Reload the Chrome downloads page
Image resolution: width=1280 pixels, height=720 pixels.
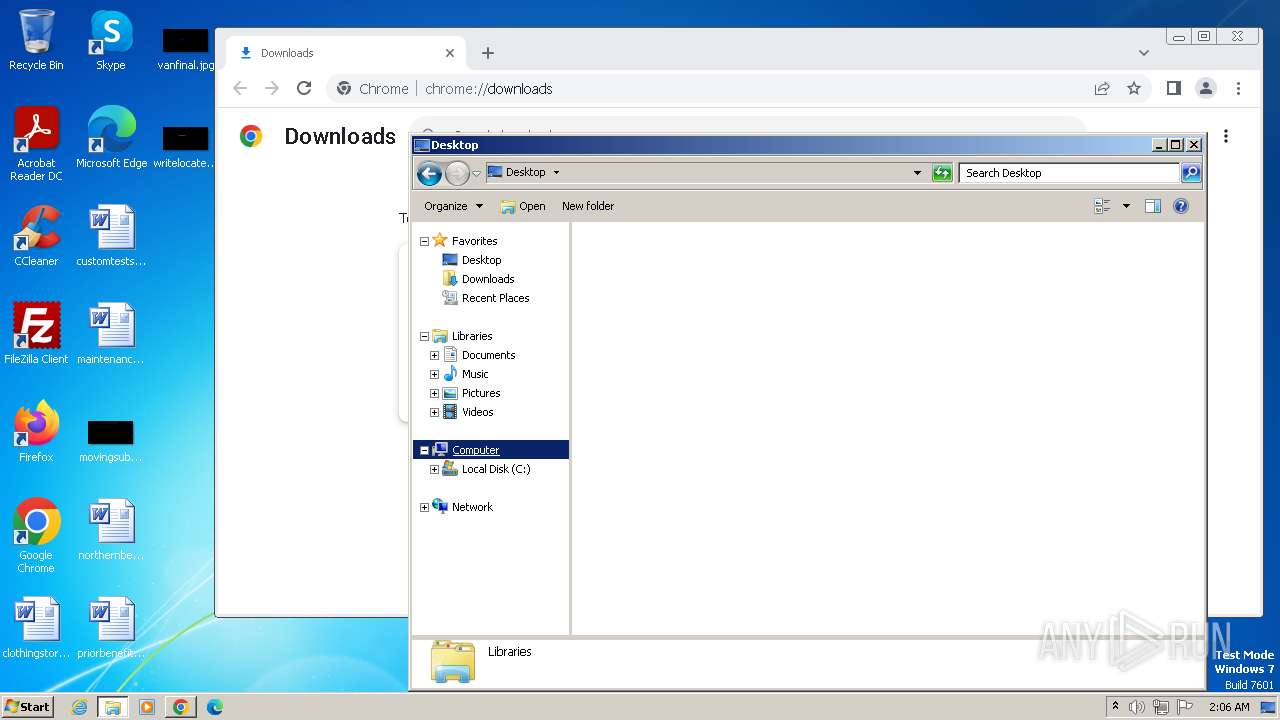304,88
